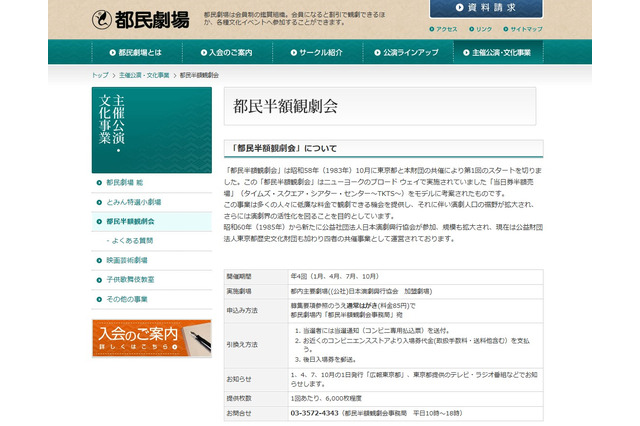
Task: Click the orange 入会のご案内 banner
Action: click(x=152, y=338)
